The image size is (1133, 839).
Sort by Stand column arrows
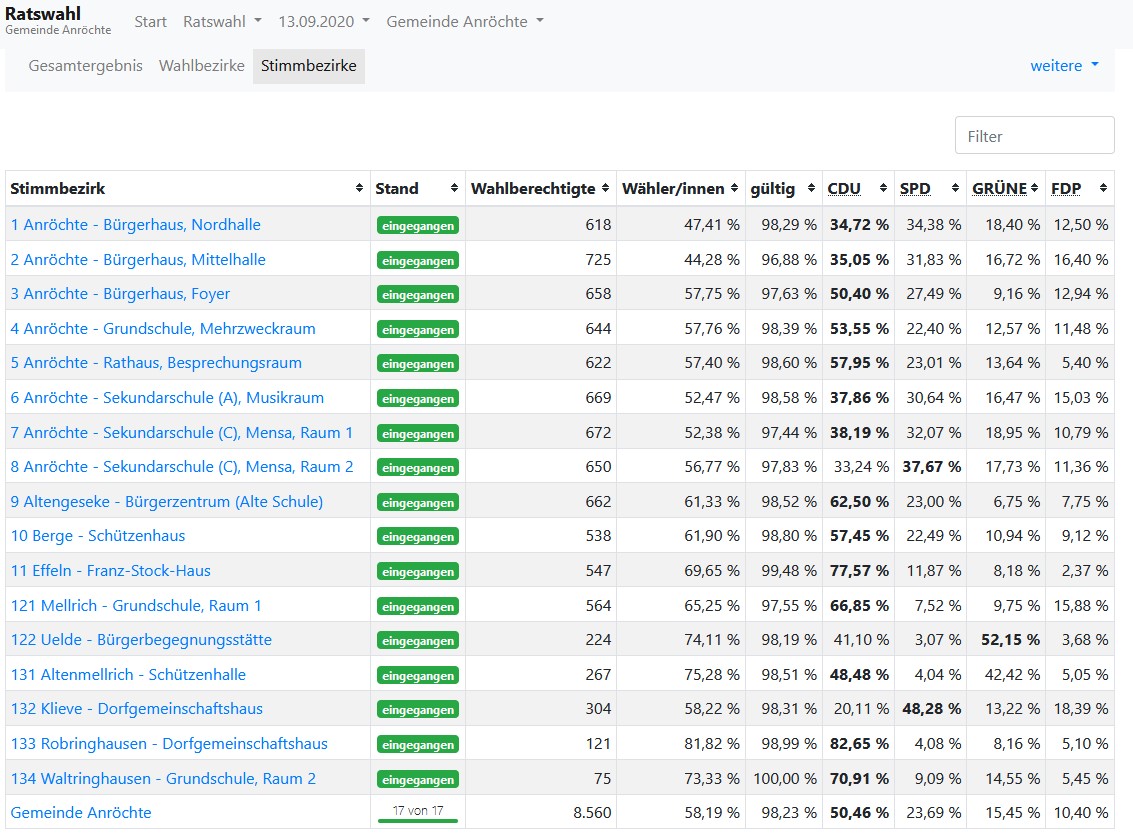(x=455, y=188)
